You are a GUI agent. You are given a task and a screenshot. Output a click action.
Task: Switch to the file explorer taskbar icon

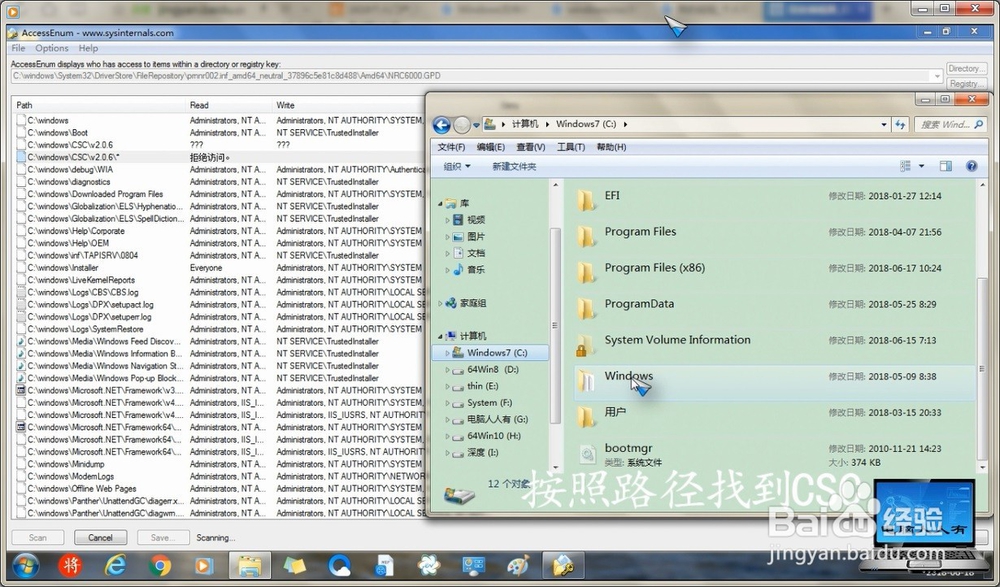click(249, 565)
